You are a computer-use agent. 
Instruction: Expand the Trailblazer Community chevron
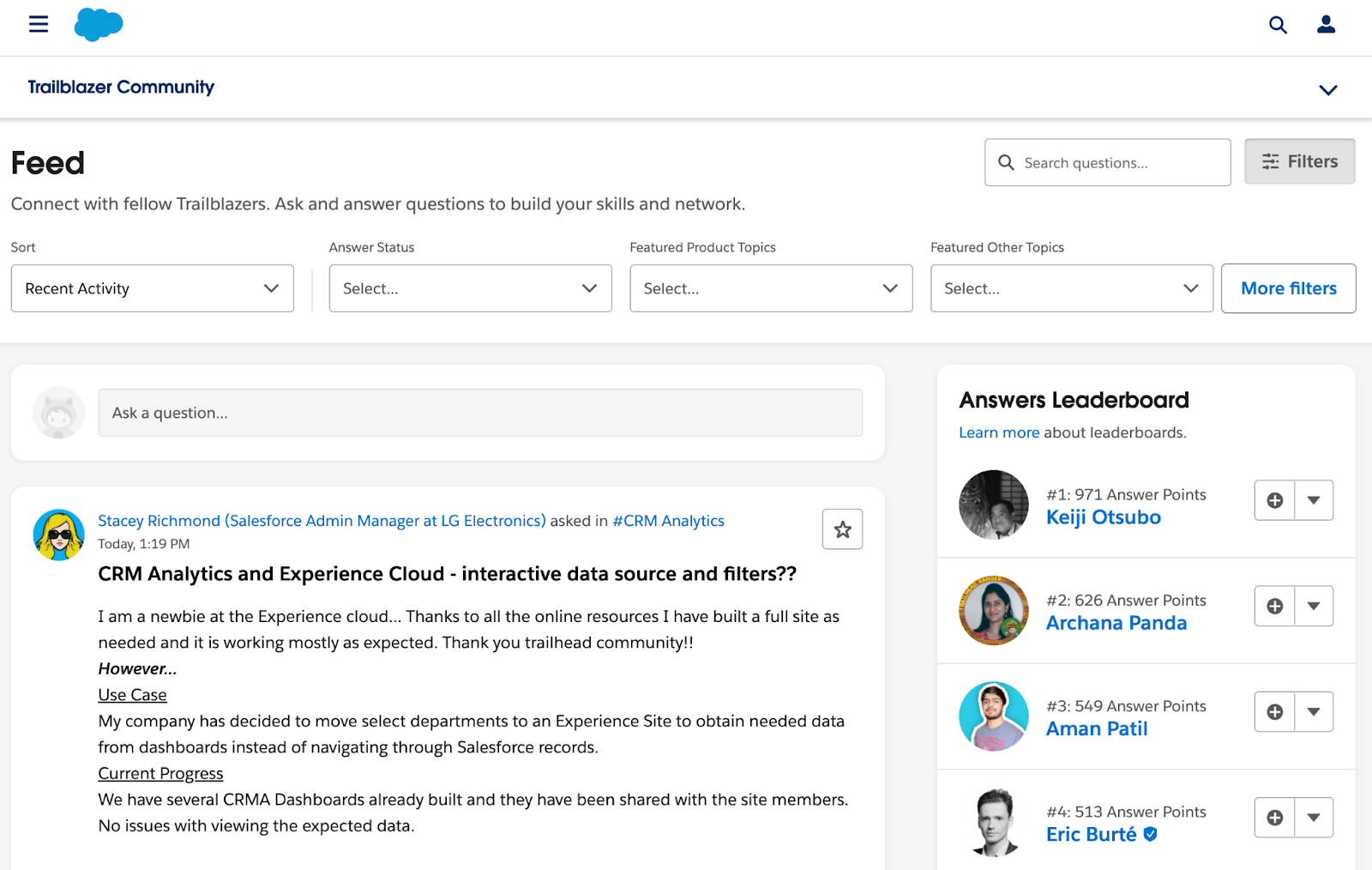tap(1328, 90)
